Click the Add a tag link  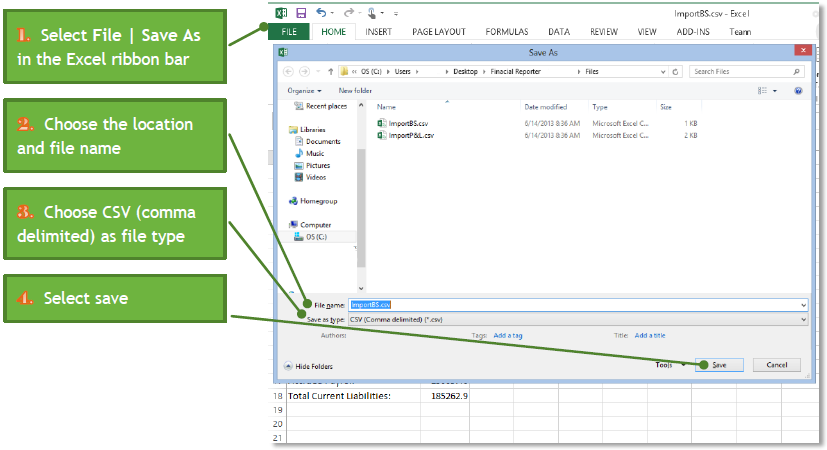point(507,336)
